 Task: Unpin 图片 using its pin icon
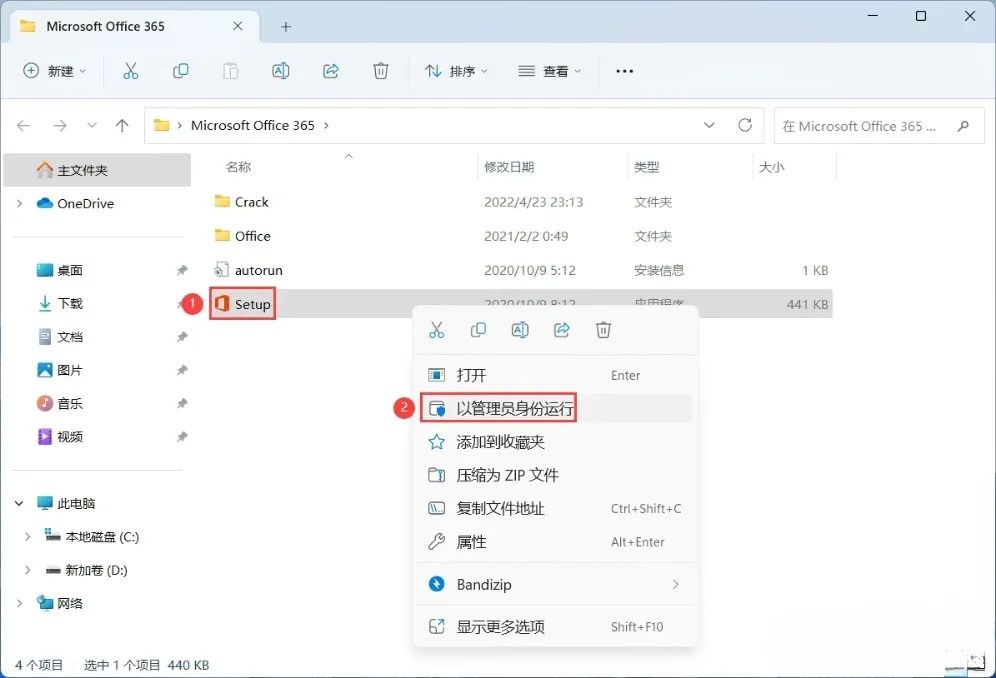click(182, 370)
